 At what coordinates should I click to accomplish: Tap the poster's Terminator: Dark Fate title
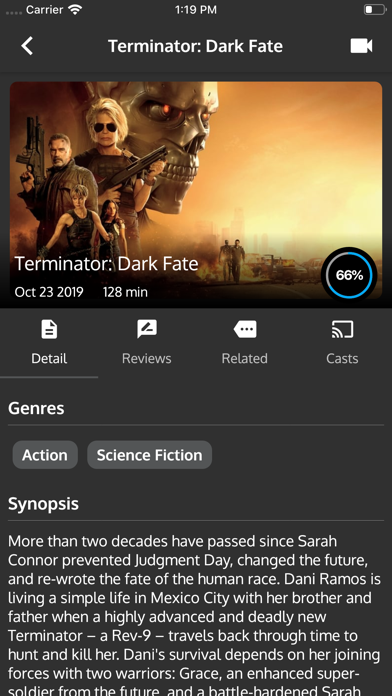(x=107, y=264)
